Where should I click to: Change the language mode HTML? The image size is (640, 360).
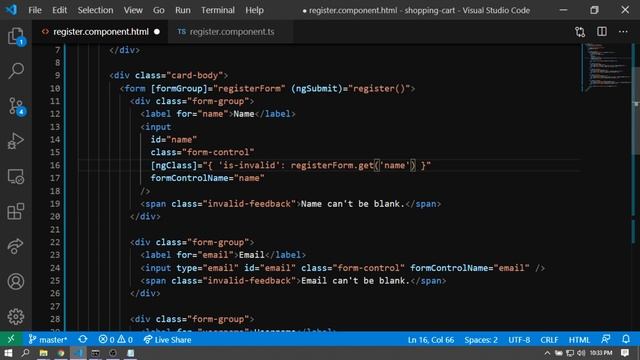click(x=579, y=340)
